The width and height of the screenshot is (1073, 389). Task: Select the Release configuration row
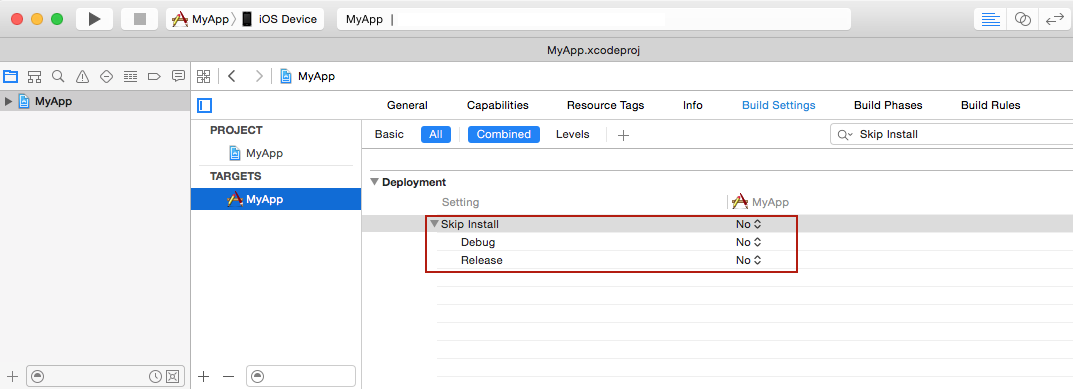(481, 260)
